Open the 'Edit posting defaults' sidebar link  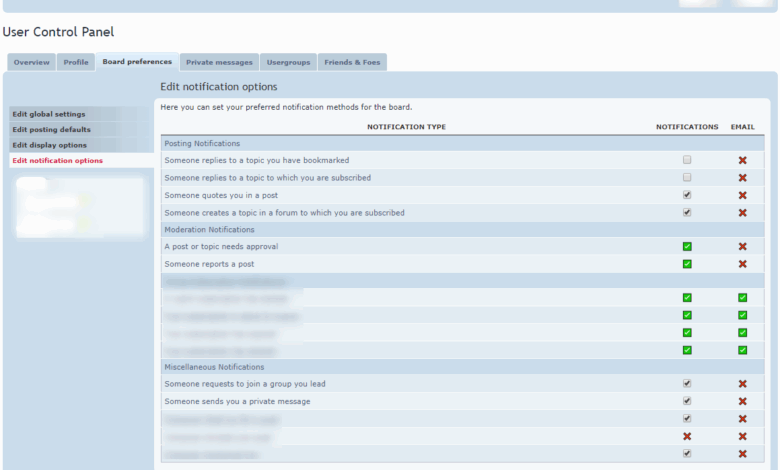click(x=51, y=129)
